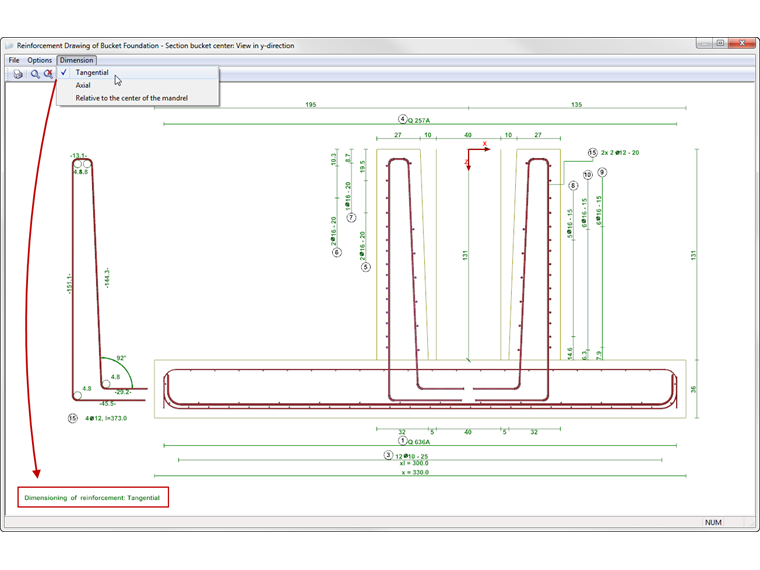This screenshot has width=760, height=570.
Task: Click position number 5 circle marker
Action: click(366, 267)
